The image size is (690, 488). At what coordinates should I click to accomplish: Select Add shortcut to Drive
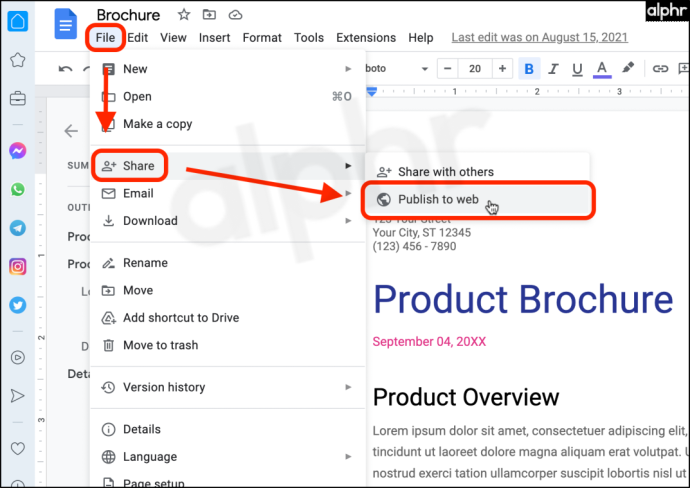pyautogui.click(x=228, y=317)
